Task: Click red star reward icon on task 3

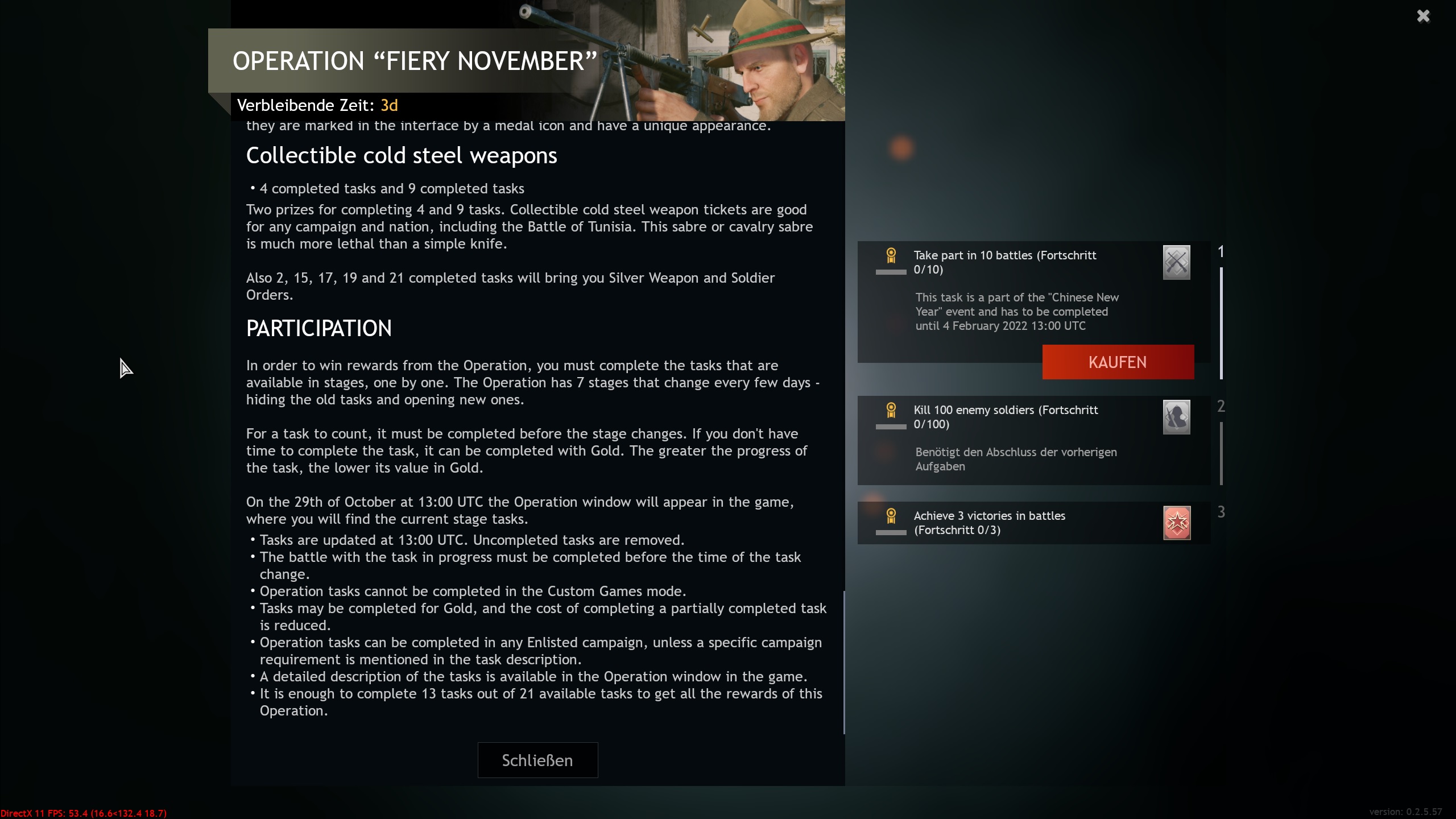Action: [1177, 523]
